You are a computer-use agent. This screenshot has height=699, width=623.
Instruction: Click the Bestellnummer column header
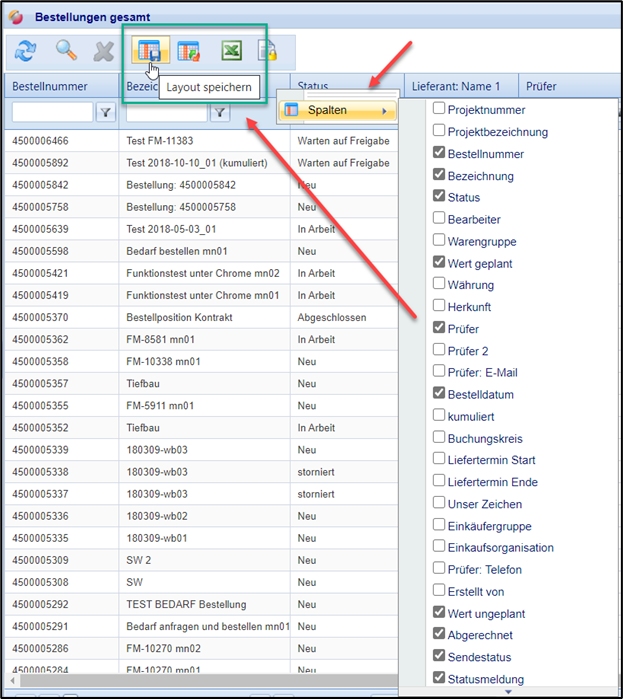pyautogui.click(x=50, y=86)
